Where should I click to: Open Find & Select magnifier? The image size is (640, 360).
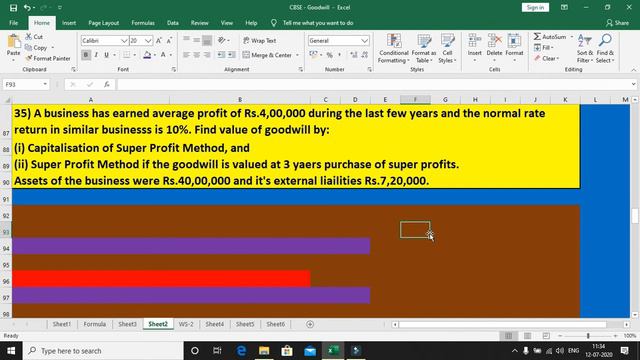click(x=605, y=49)
